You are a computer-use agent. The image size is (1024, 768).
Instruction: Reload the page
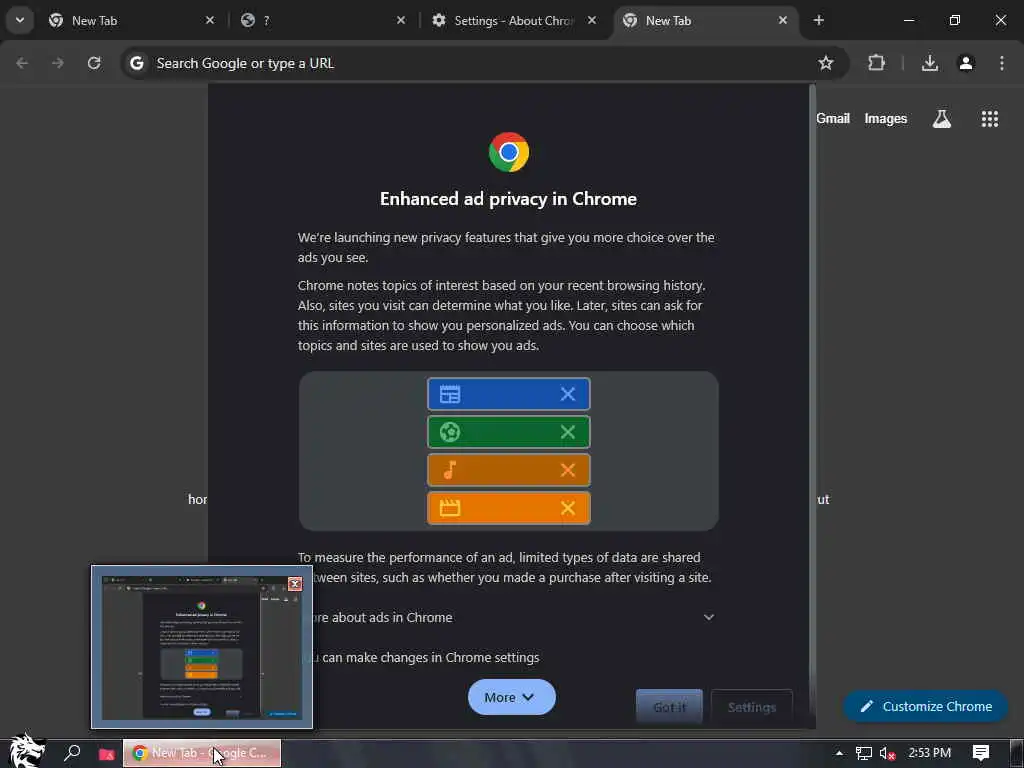click(x=94, y=63)
